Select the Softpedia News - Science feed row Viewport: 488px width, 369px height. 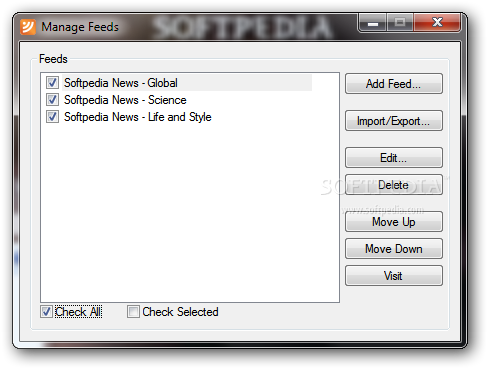(x=125, y=100)
